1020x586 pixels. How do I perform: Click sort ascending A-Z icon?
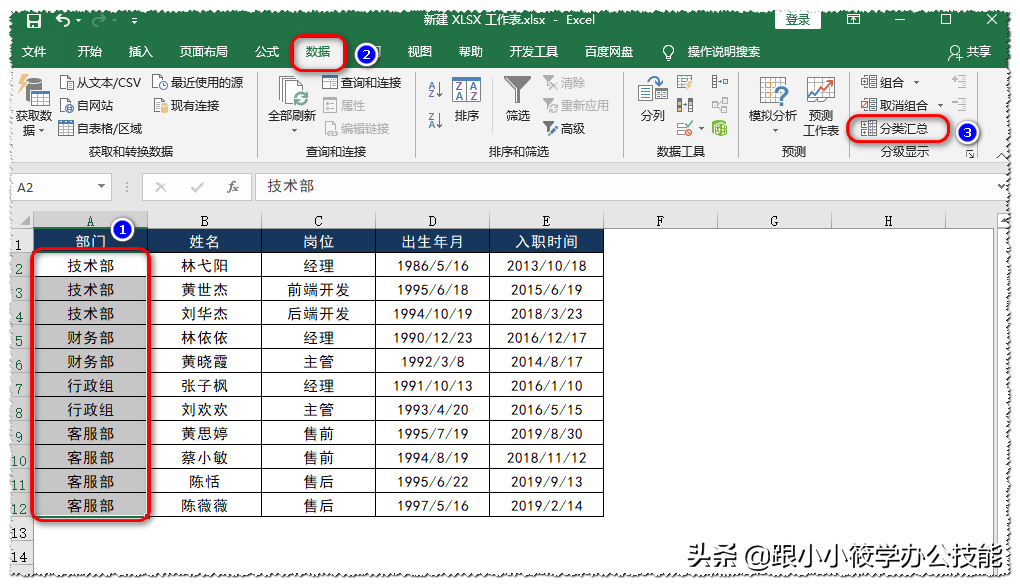point(435,89)
